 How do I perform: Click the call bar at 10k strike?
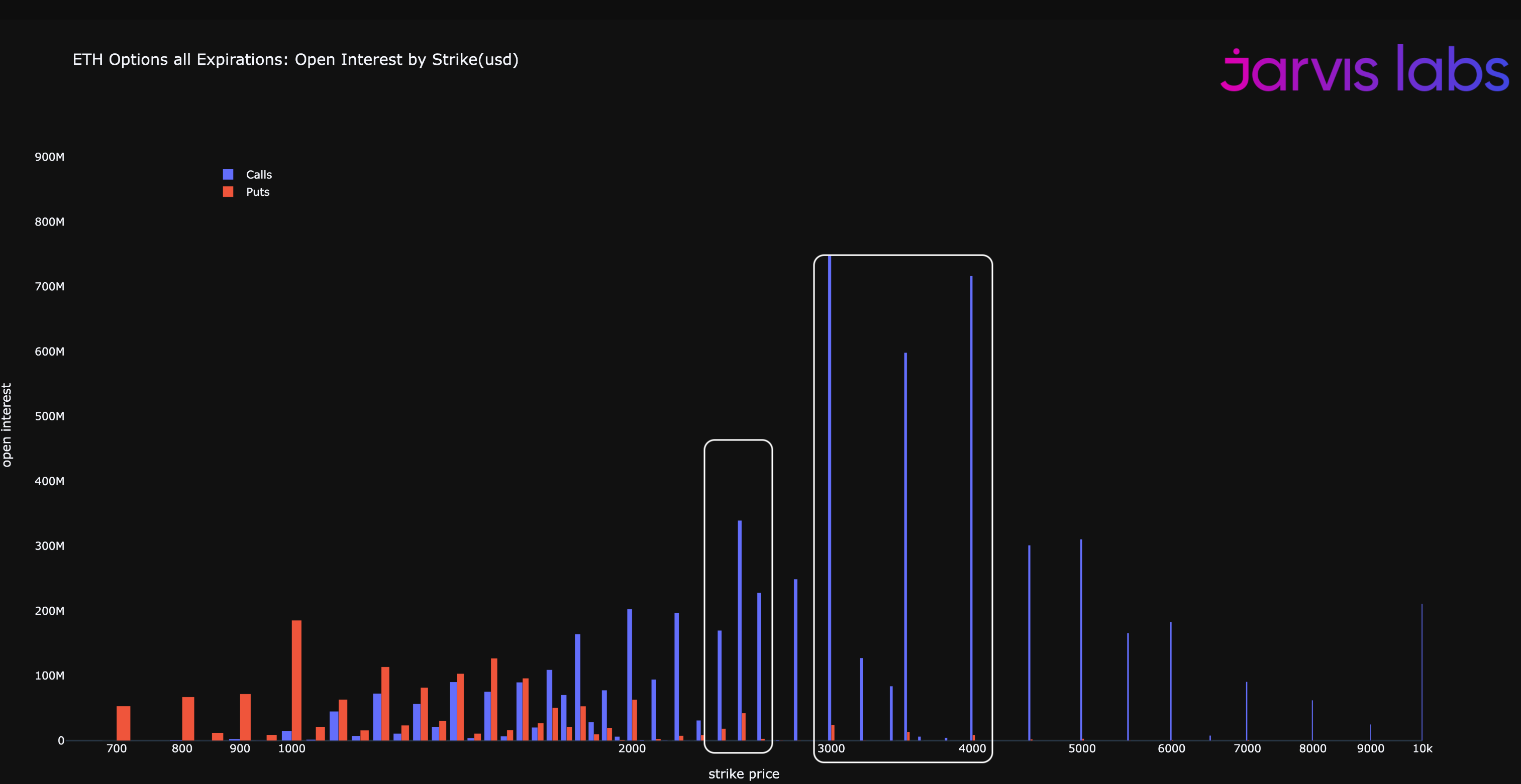pyautogui.click(x=1422, y=673)
